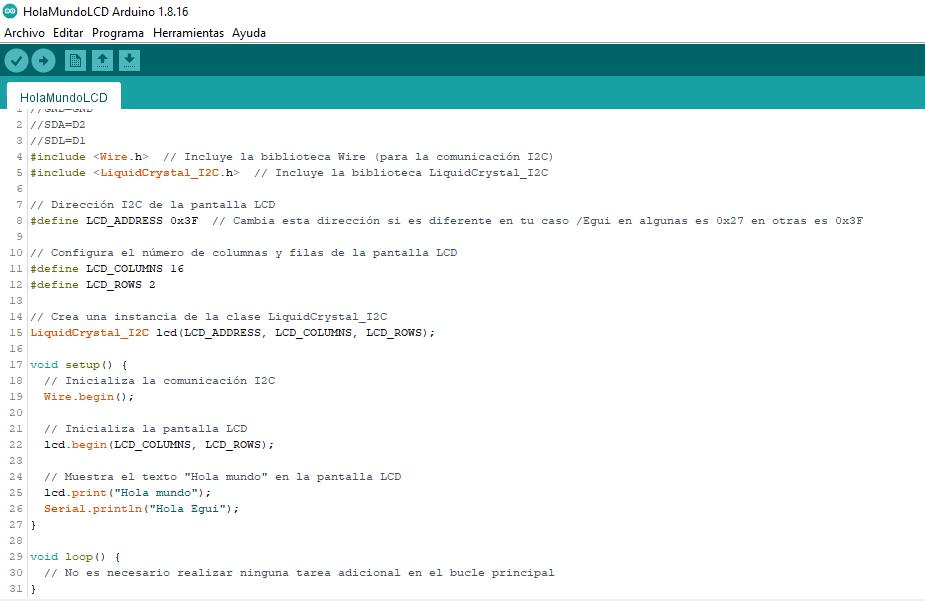Image resolution: width=925 pixels, height=601 pixels.
Task: Open the Archivo menu
Action: 24,33
